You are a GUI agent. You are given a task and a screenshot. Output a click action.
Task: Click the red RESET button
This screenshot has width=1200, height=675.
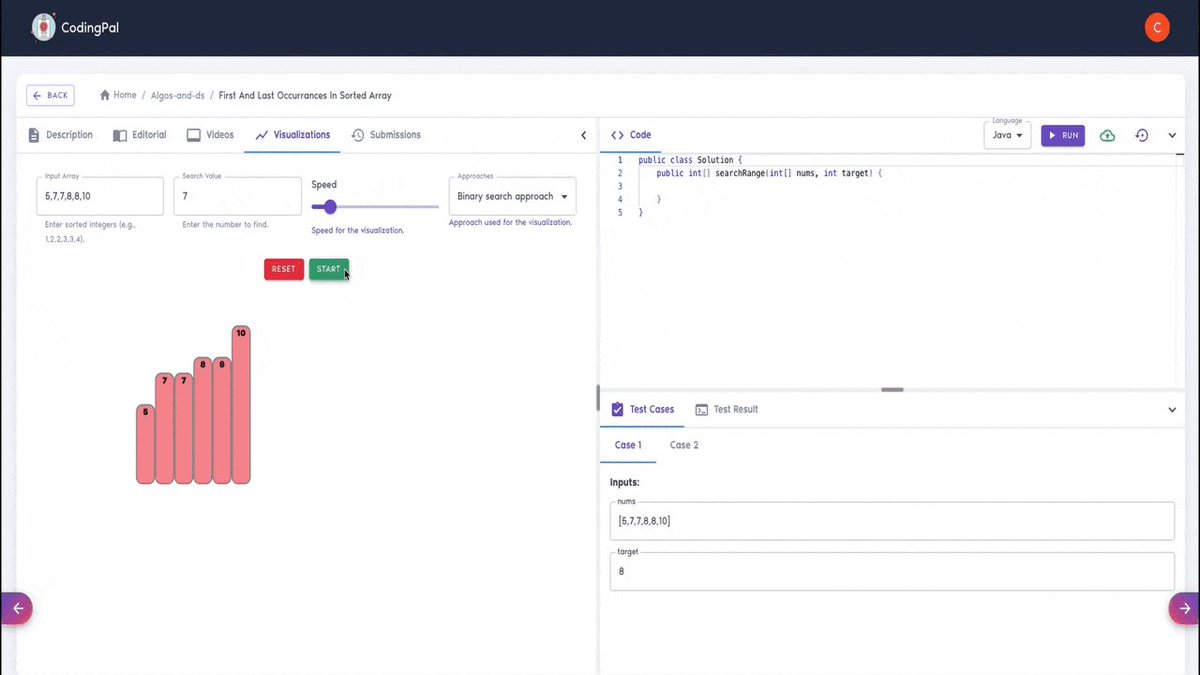coord(284,269)
